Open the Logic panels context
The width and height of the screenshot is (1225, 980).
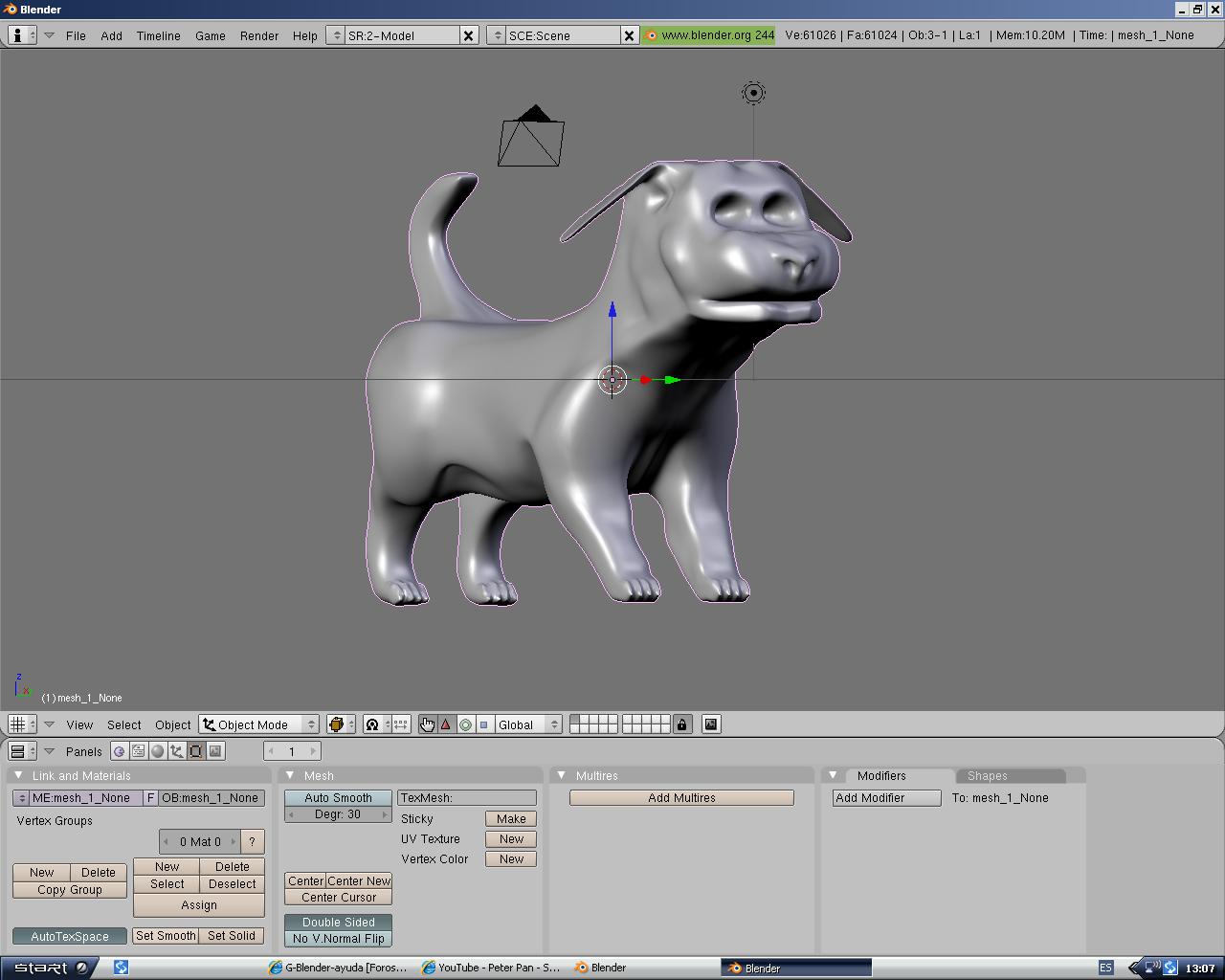[x=119, y=751]
